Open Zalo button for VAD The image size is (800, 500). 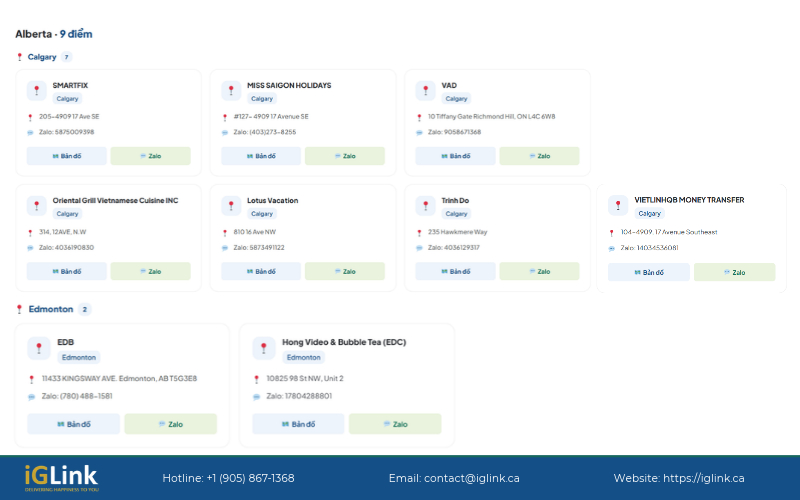539,156
